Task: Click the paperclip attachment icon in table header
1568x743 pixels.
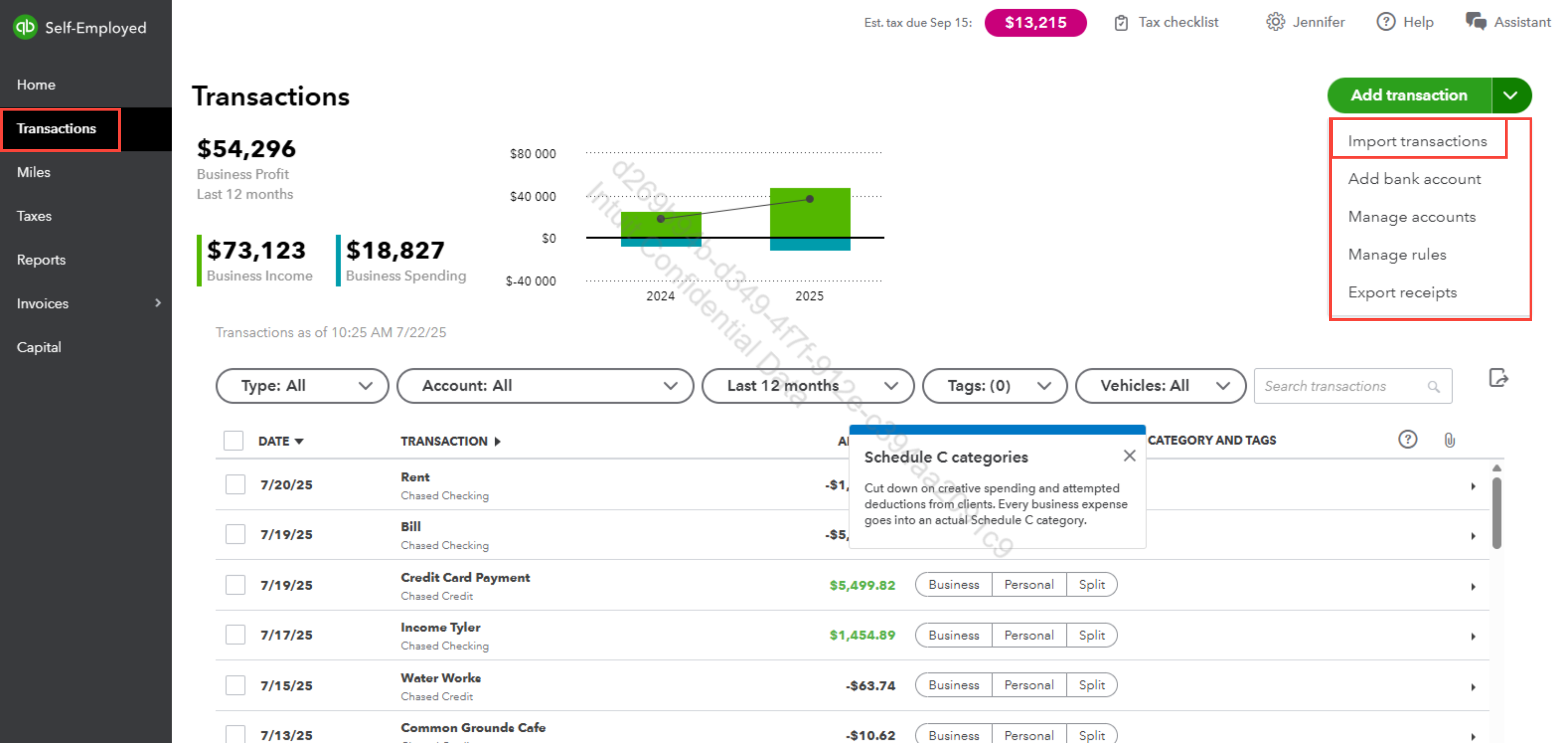Action: click(x=1449, y=440)
